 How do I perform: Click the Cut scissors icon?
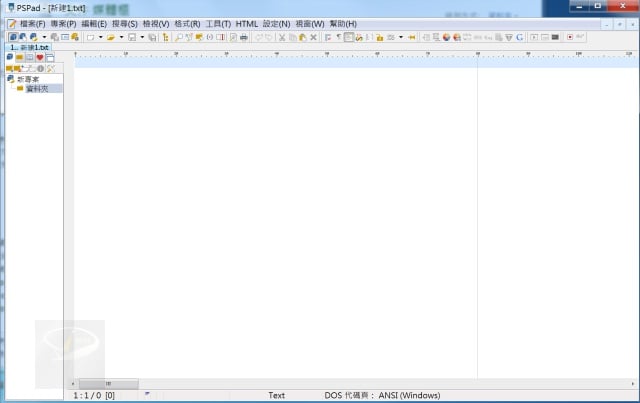(281, 37)
